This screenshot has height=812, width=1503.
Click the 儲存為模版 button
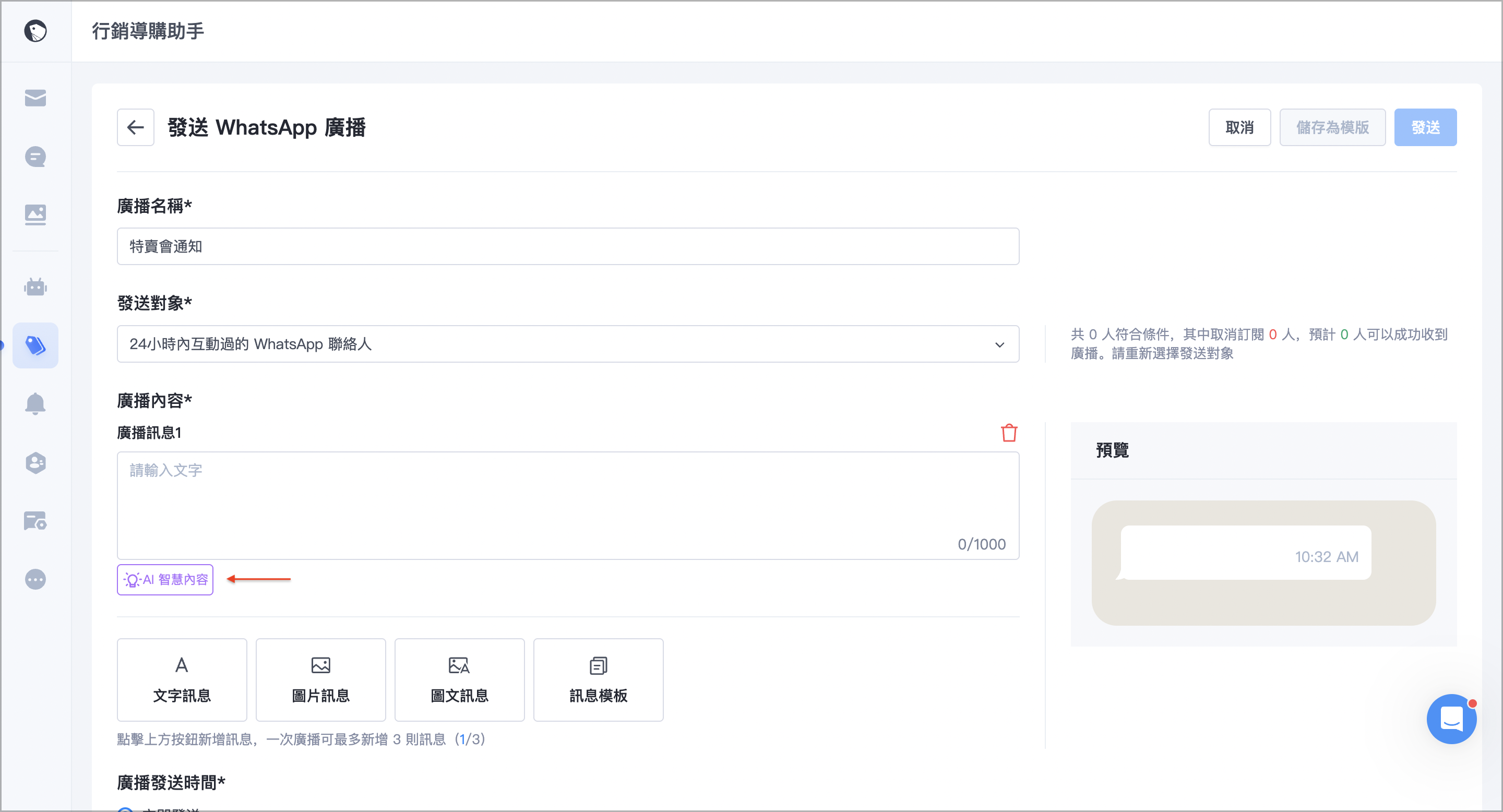coord(1332,127)
